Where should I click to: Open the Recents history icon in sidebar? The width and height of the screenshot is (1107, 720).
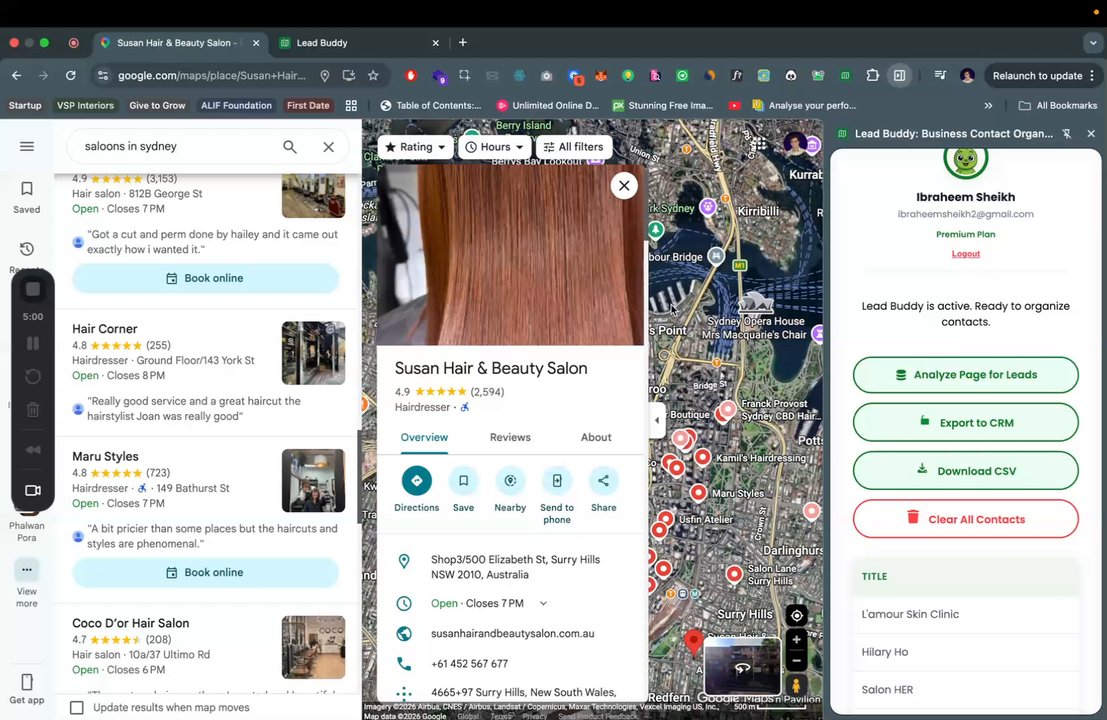click(27, 249)
